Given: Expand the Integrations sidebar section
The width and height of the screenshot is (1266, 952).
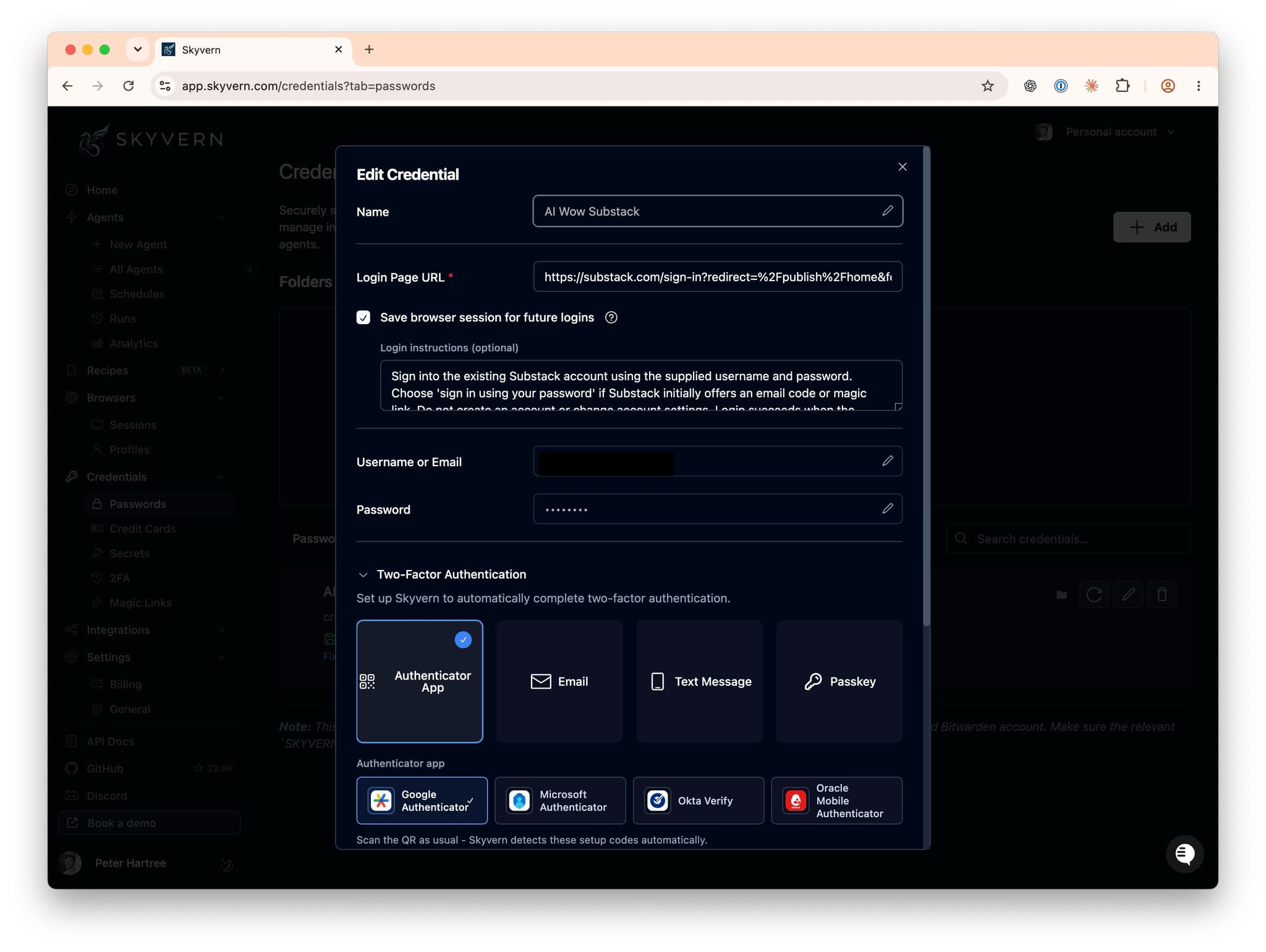Looking at the screenshot, I should 221,630.
